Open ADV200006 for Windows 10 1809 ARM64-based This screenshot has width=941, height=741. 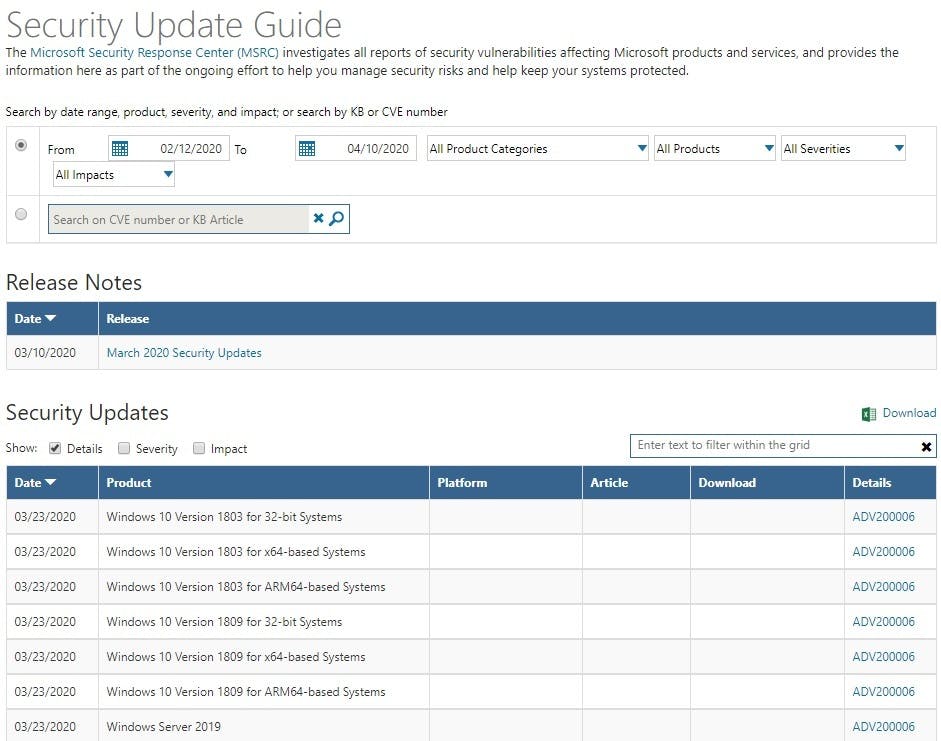883,691
